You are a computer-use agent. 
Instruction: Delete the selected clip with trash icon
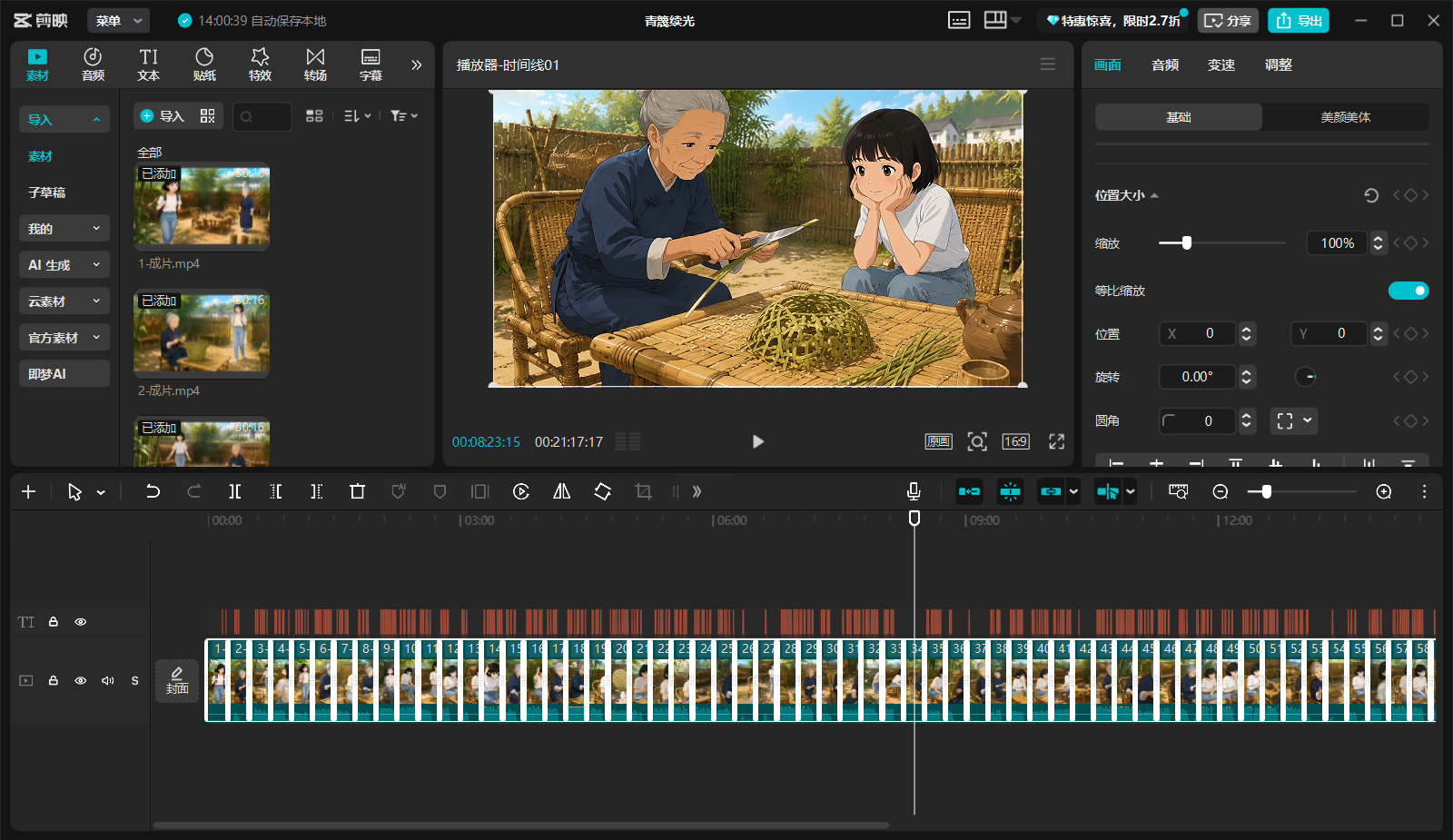[357, 491]
